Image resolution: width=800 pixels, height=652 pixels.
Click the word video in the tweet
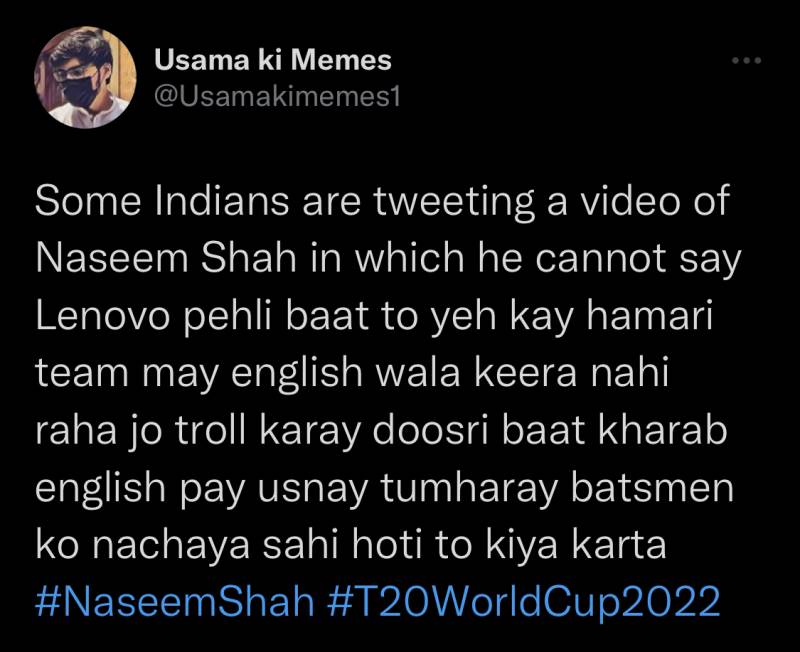click(631, 201)
